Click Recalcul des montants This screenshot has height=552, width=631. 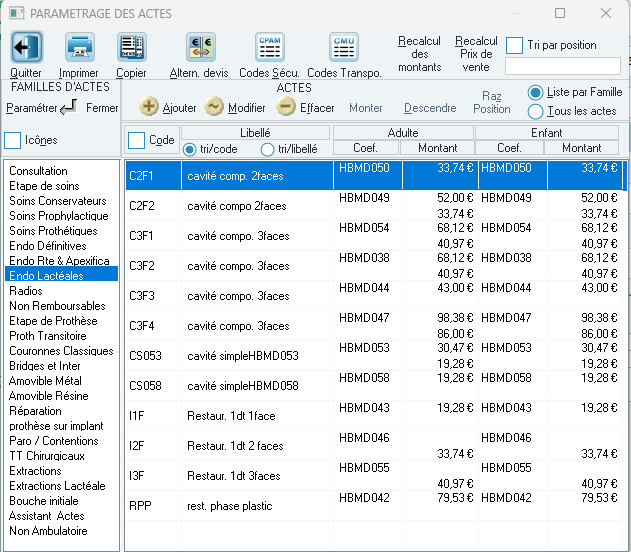(x=419, y=54)
